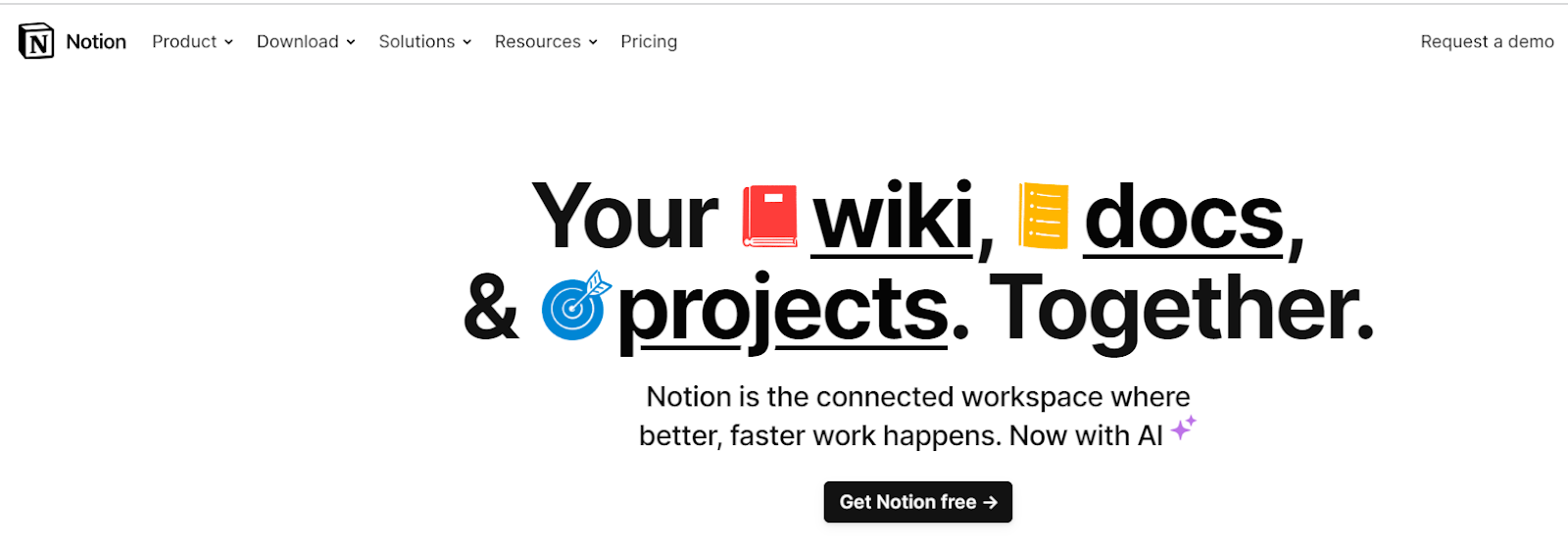Viewport: 1568px width, 551px height.
Task: Follow the underlined wiki link
Action: 893,218
